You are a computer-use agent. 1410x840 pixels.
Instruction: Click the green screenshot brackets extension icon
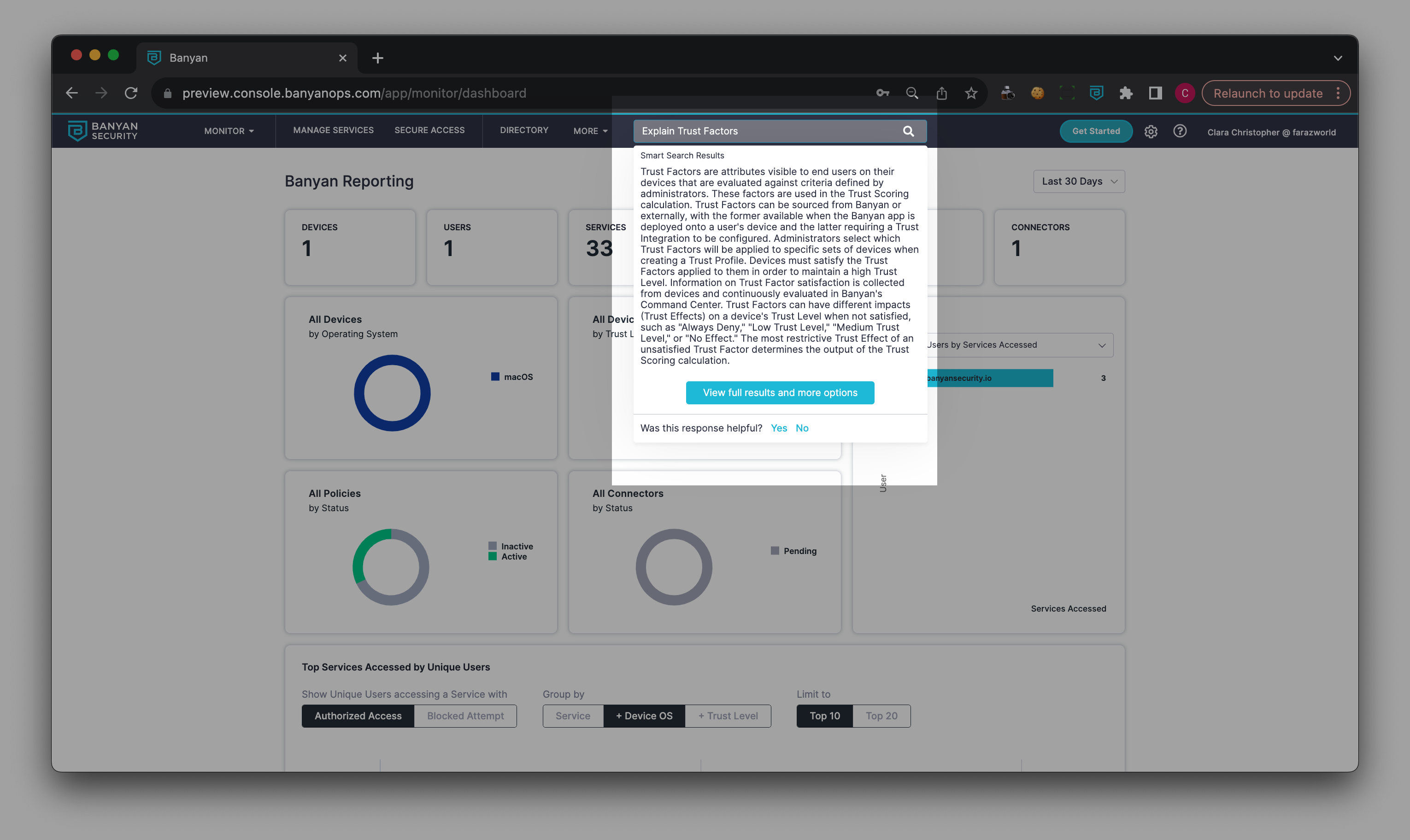pos(1067,93)
